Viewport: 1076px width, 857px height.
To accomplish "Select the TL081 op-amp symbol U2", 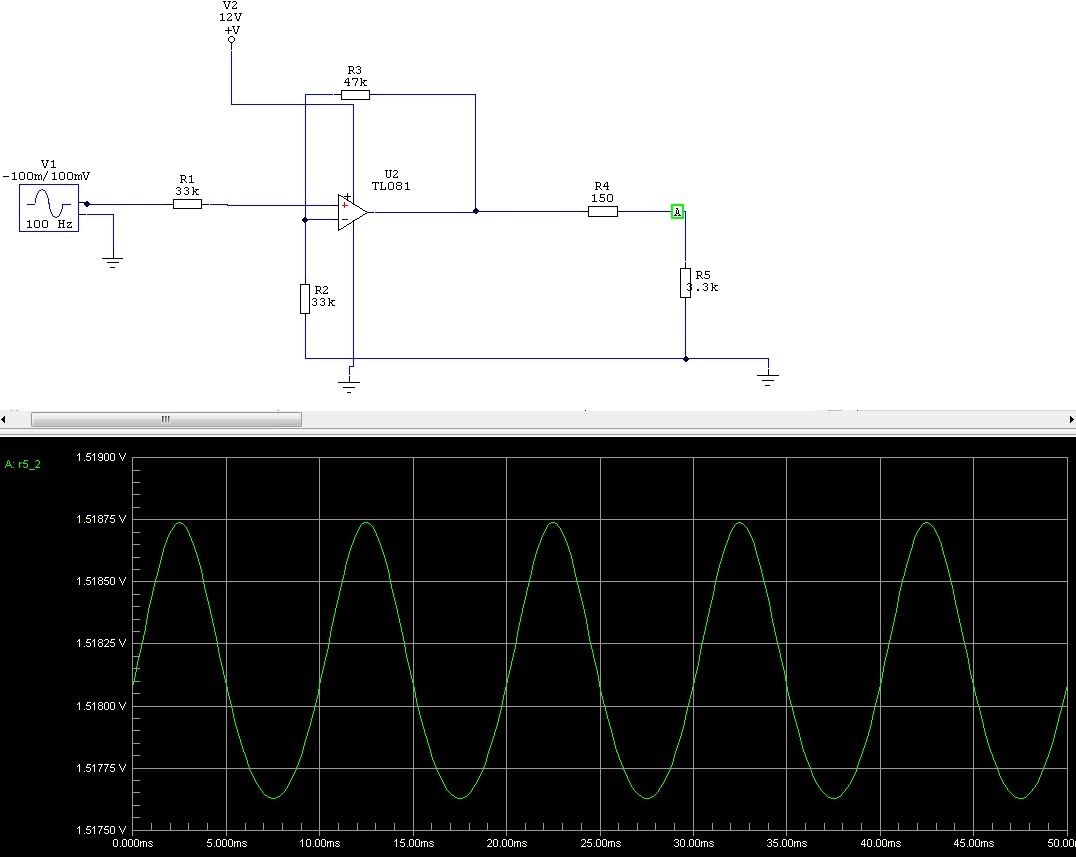I will [353, 212].
